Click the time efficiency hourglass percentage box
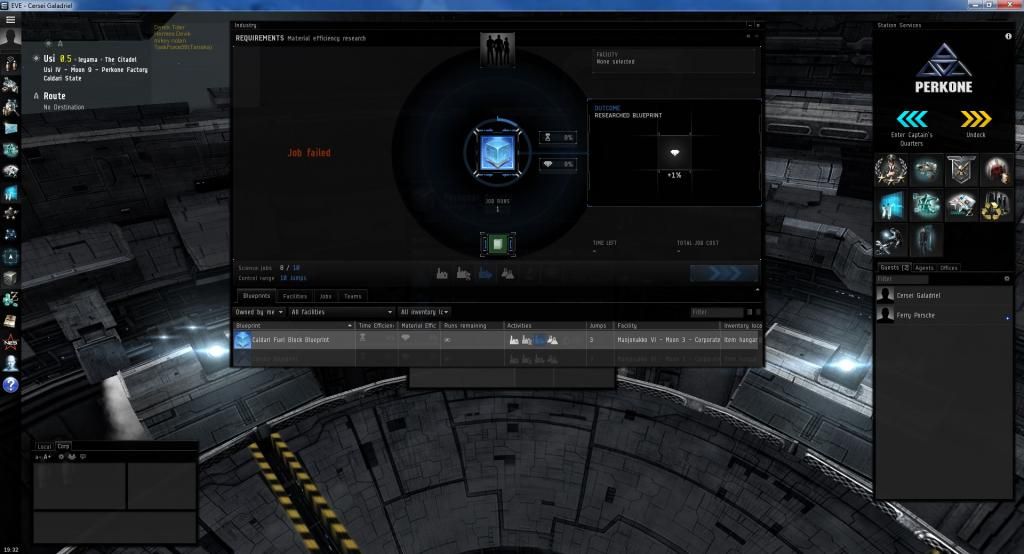The height and width of the screenshot is (554, 1024). (x=558, y=137)
